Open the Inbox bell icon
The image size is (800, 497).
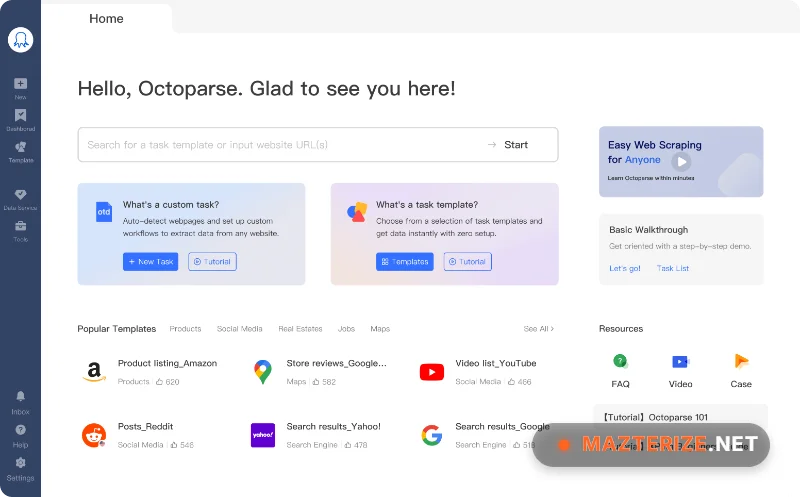(20, 396)
